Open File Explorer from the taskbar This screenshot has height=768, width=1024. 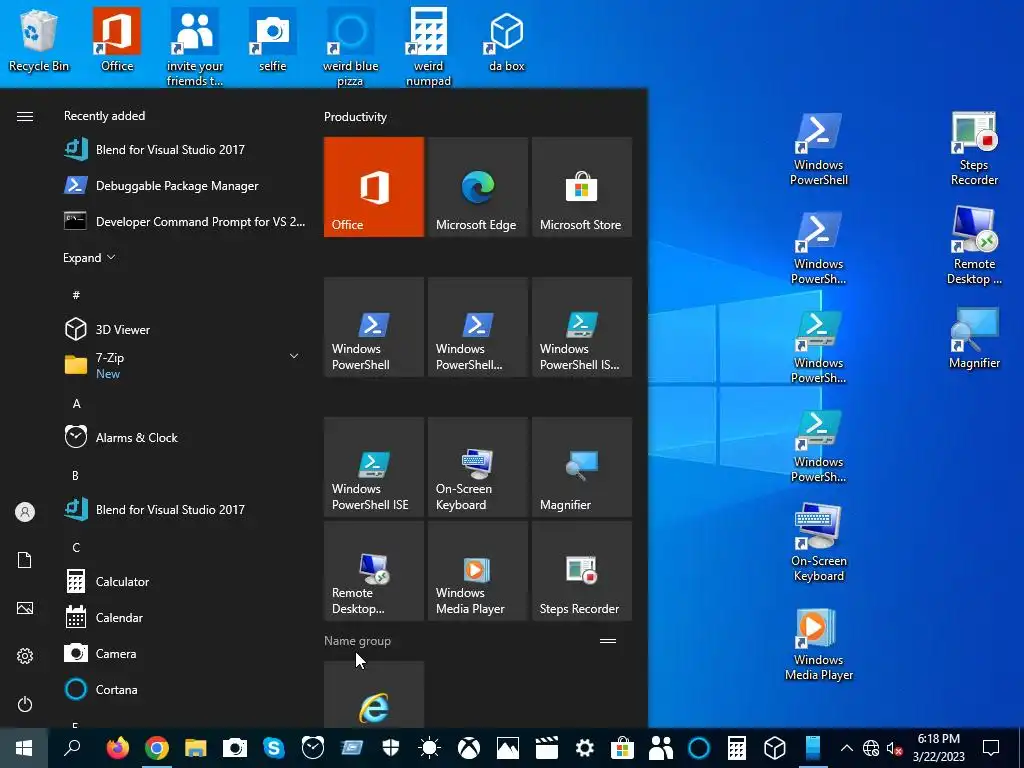[195, 748]
